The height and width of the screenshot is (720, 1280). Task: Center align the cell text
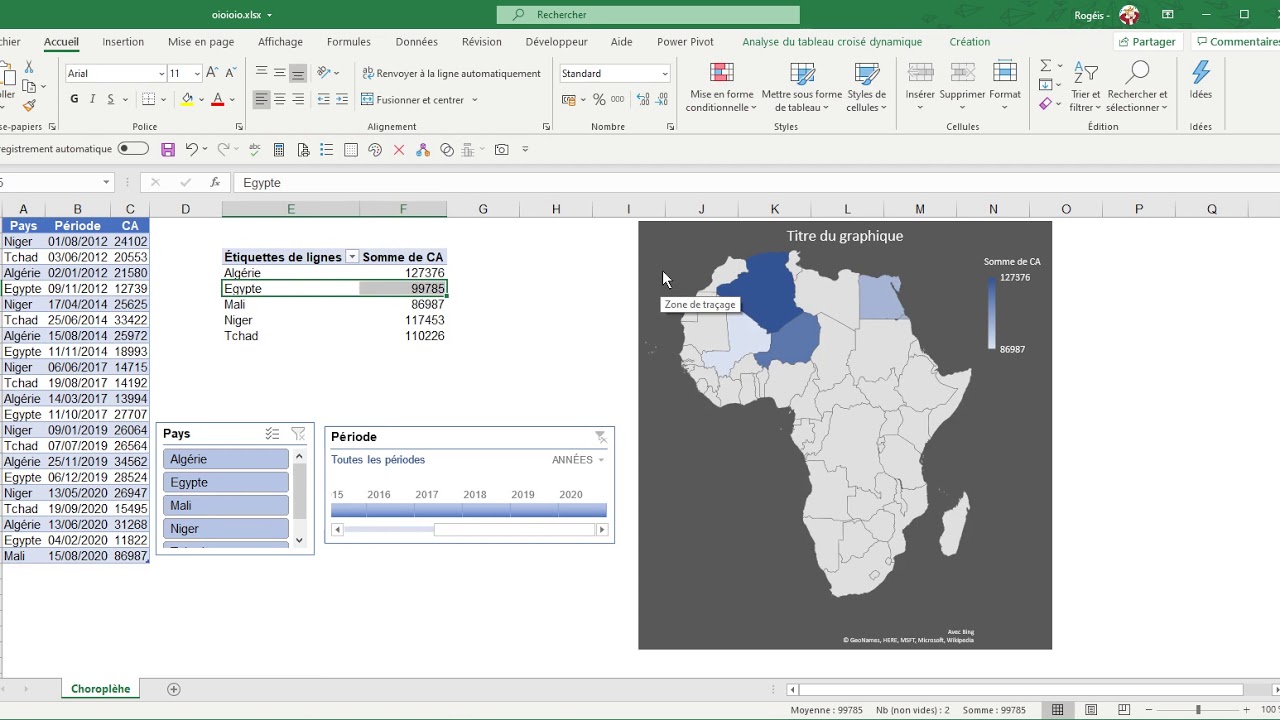pos(279,99)
